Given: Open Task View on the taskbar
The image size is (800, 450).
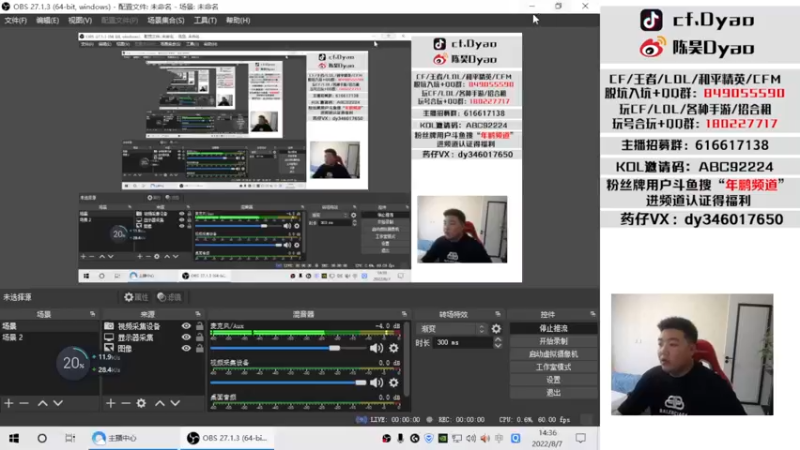Looking at the screenshot, I should tap(70, 438).
